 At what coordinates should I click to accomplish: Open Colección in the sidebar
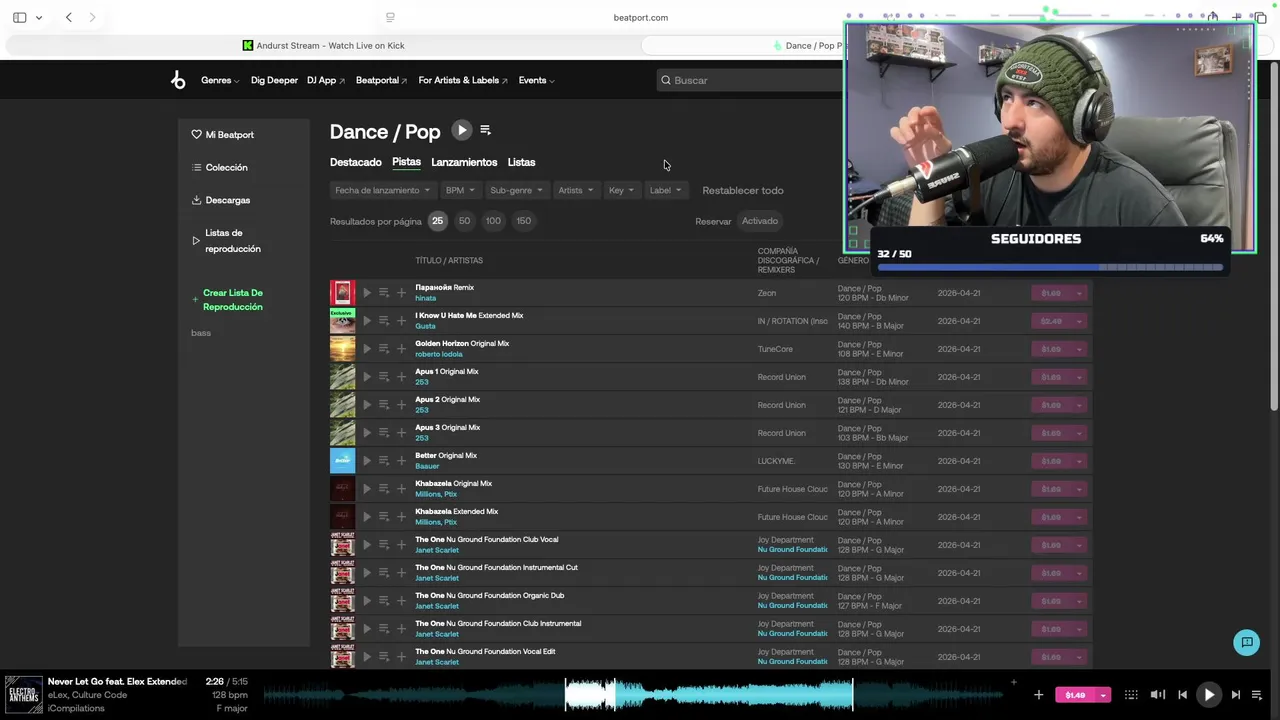(220, 167)
